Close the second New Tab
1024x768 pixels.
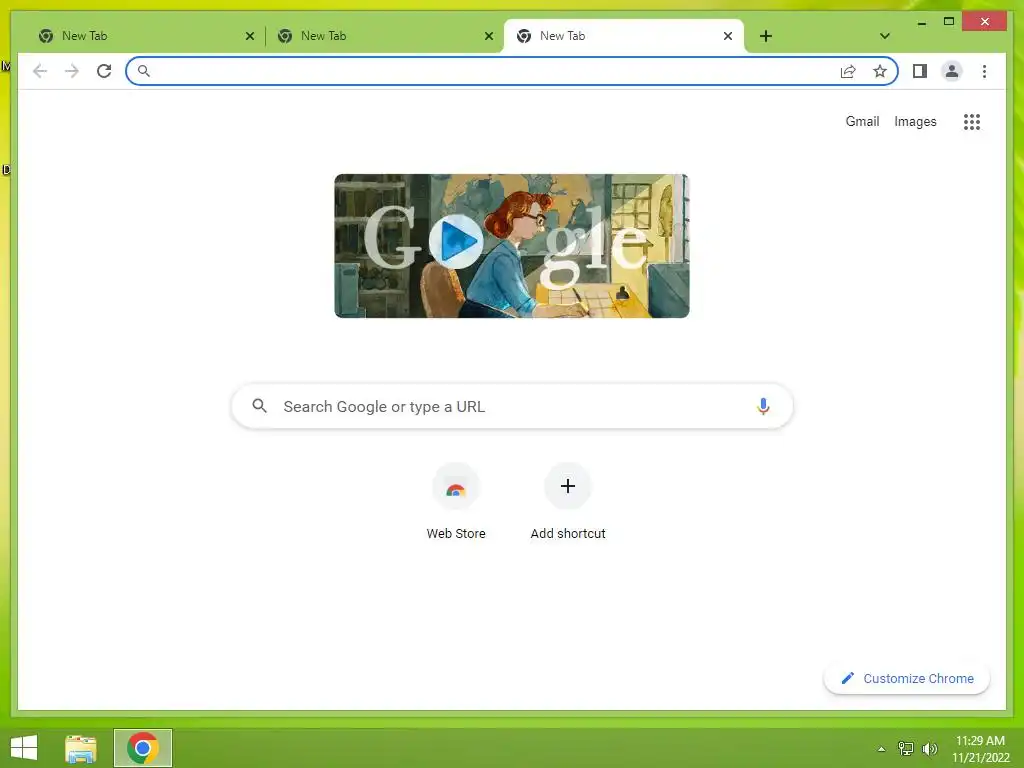tap(488, 36)
